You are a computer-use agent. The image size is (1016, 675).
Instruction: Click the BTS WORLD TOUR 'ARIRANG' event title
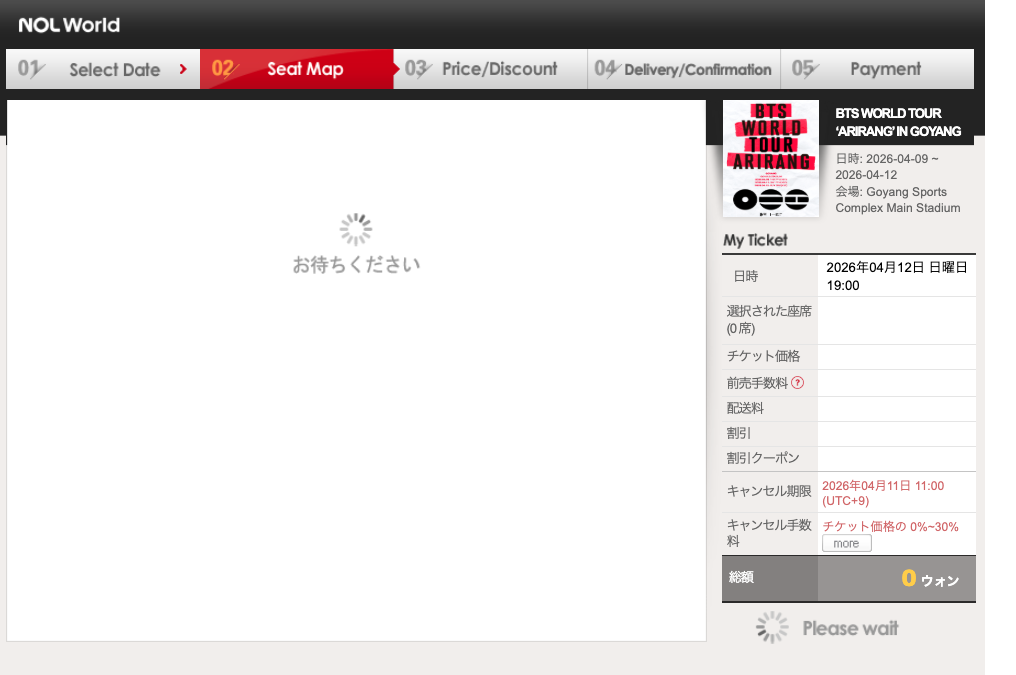[x=897, y=122]
